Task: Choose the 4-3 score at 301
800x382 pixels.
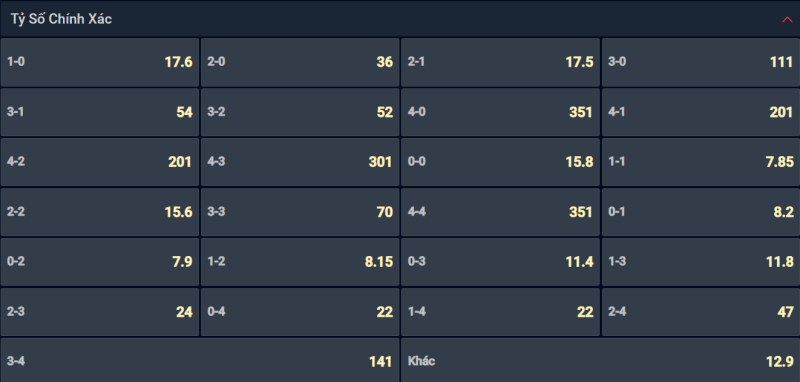Action: 300,162
